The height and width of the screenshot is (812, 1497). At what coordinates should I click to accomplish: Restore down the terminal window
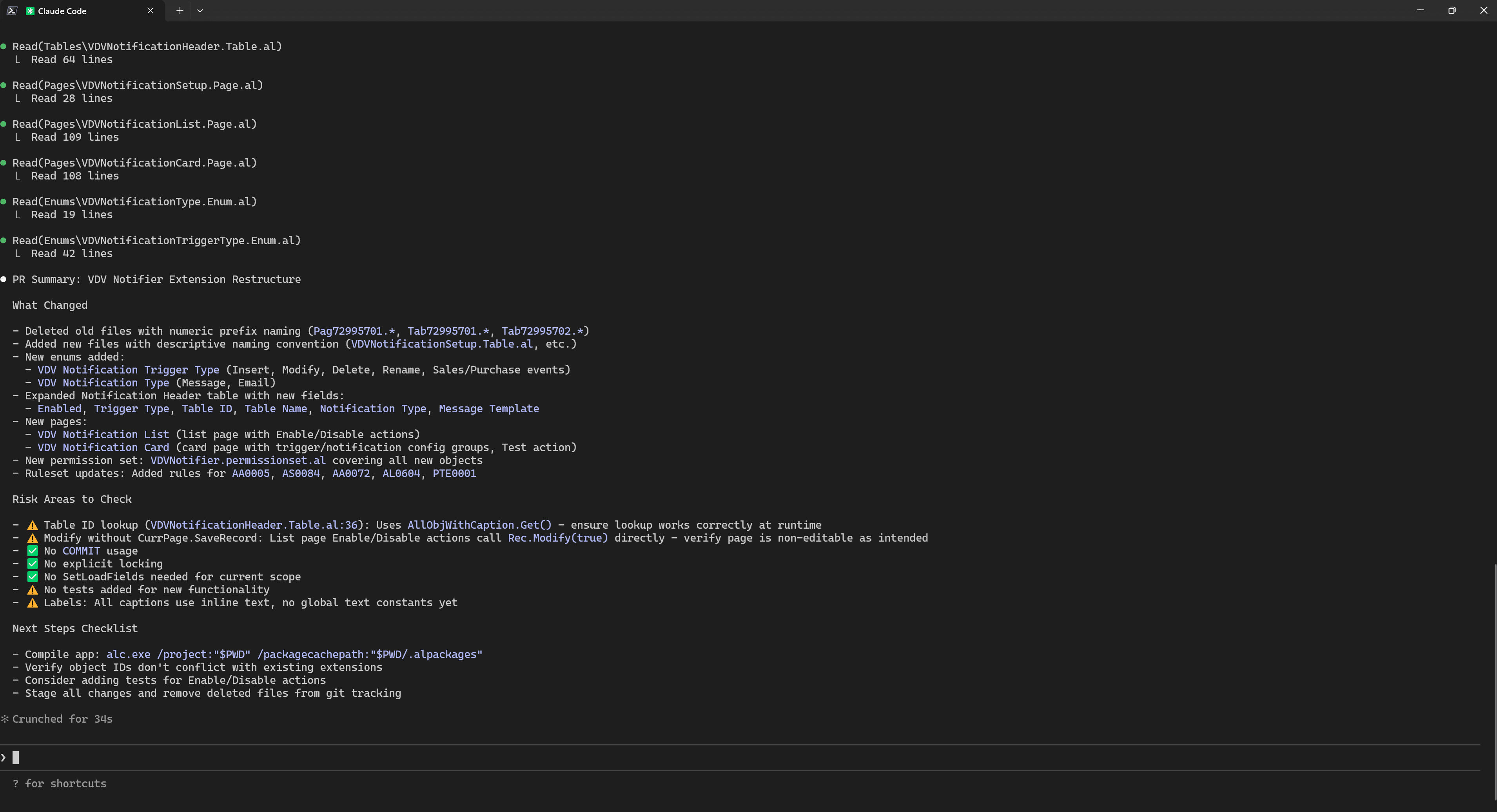click(x=1452, y=11)
